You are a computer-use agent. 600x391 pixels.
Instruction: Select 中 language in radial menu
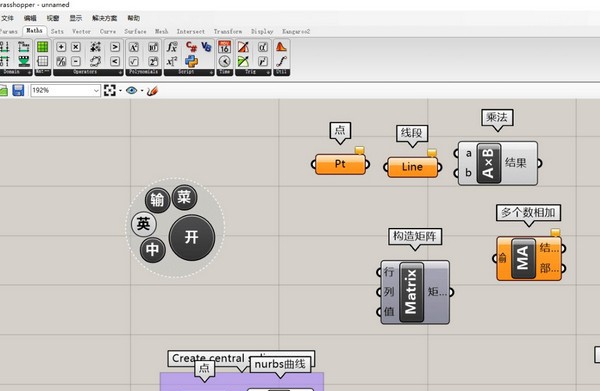(153, 250)
